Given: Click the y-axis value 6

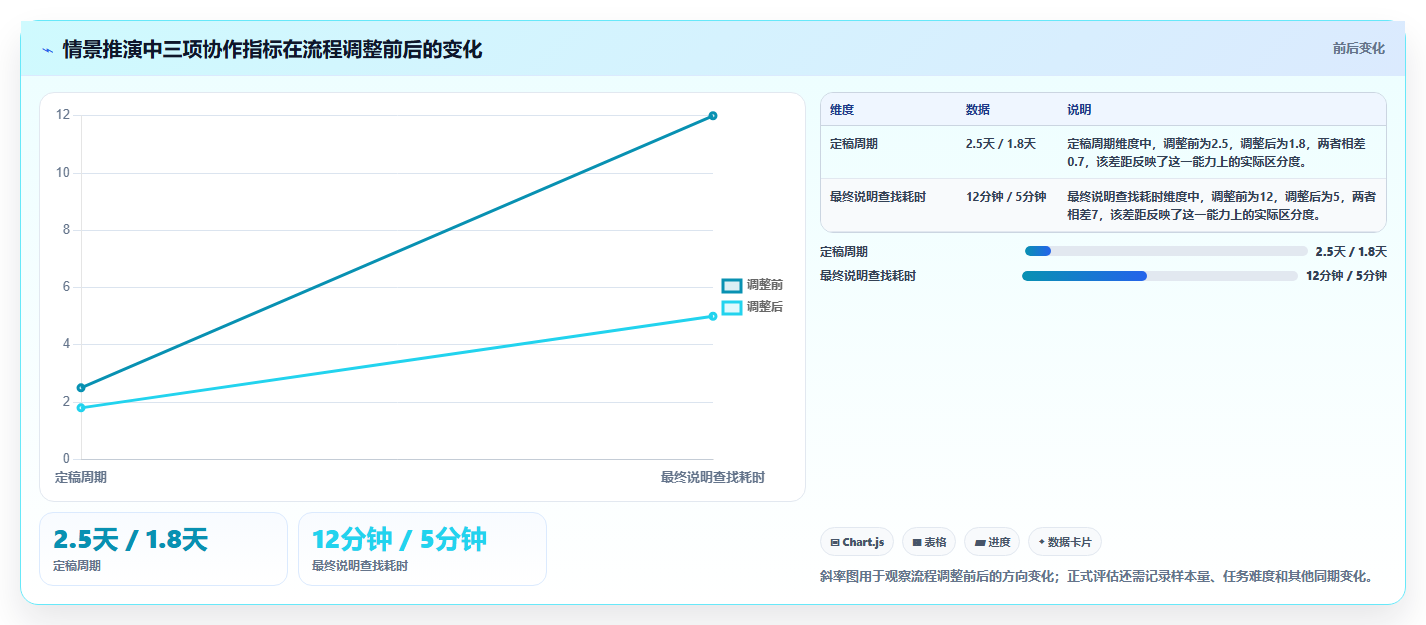Looking at the screenshot, I should (x=67, y=287).
